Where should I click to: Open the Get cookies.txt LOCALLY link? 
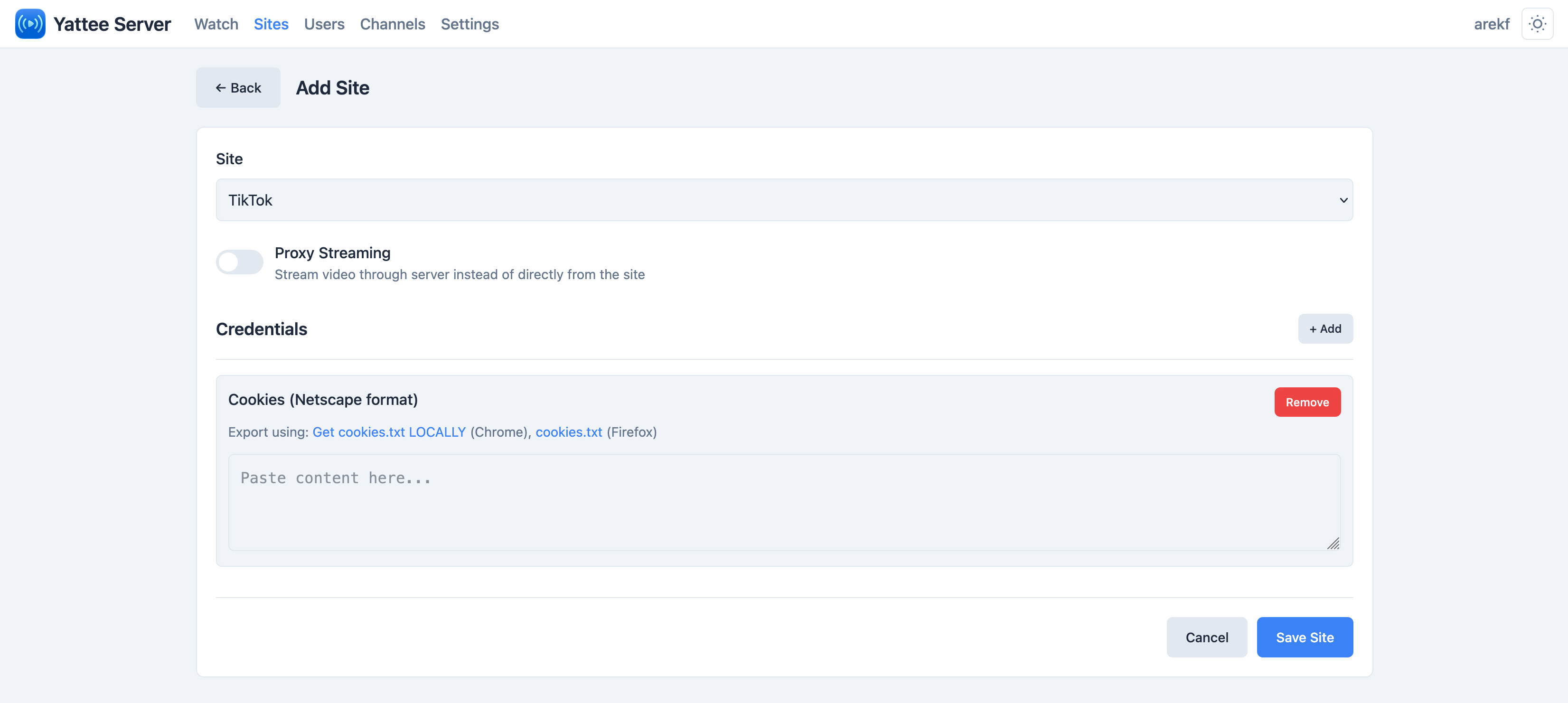tap(388, 431)
